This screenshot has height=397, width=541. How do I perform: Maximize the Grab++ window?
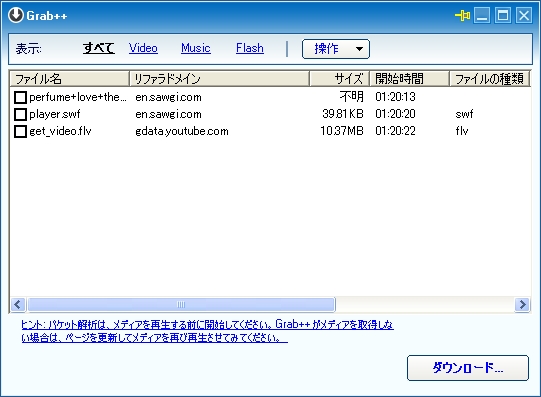503,16
